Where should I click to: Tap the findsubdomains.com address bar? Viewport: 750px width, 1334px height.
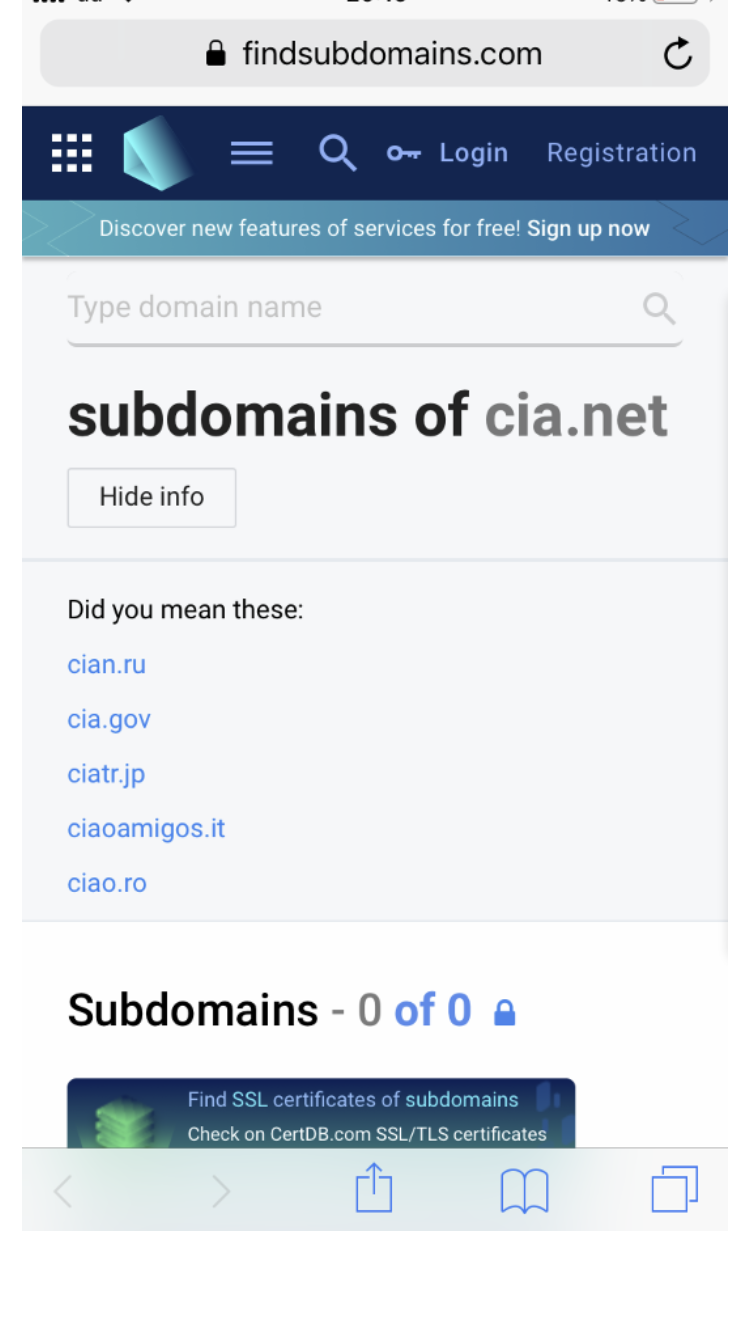tap(375, 54)
